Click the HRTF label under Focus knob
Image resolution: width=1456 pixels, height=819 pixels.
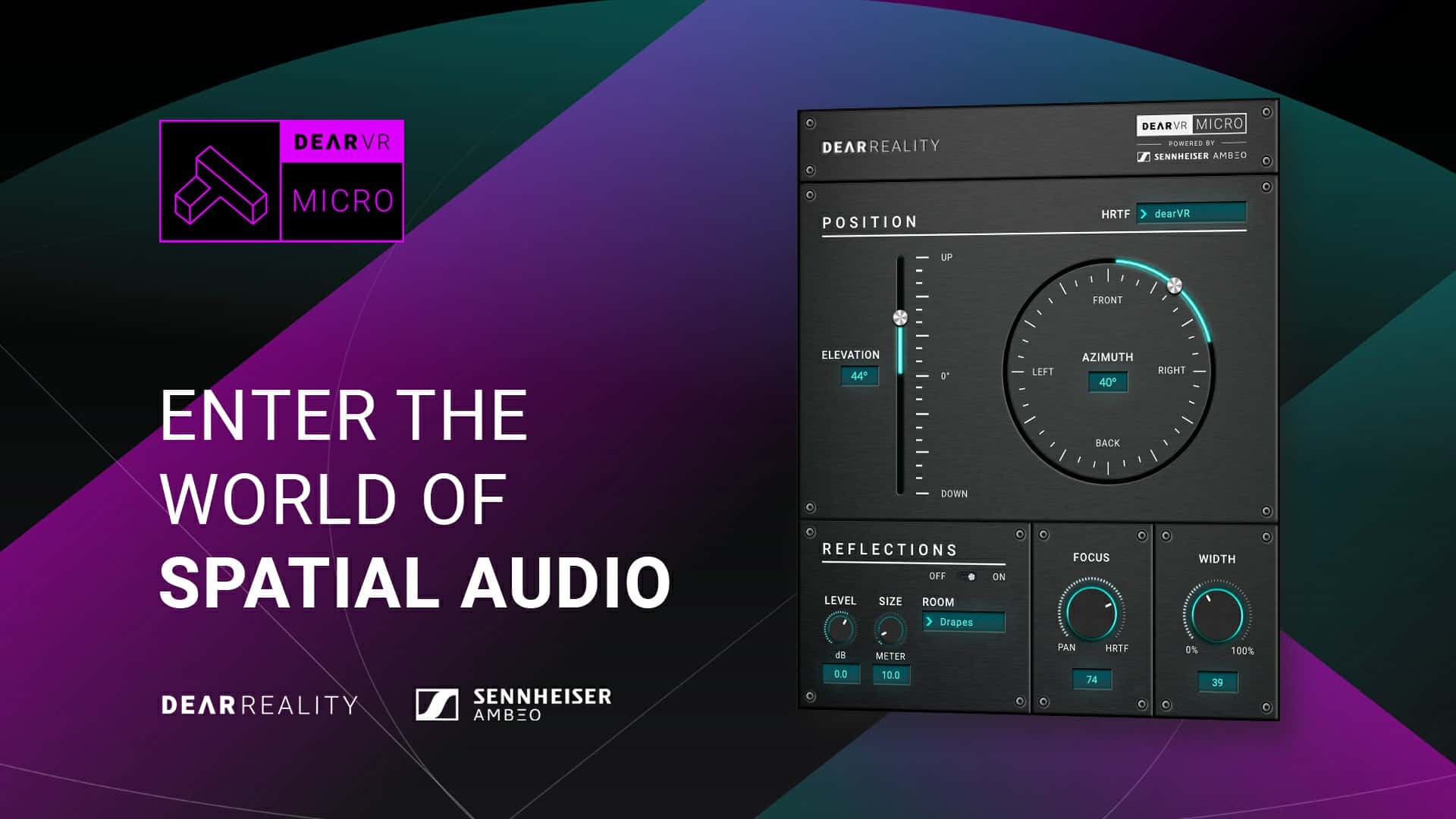[1116, 648]
